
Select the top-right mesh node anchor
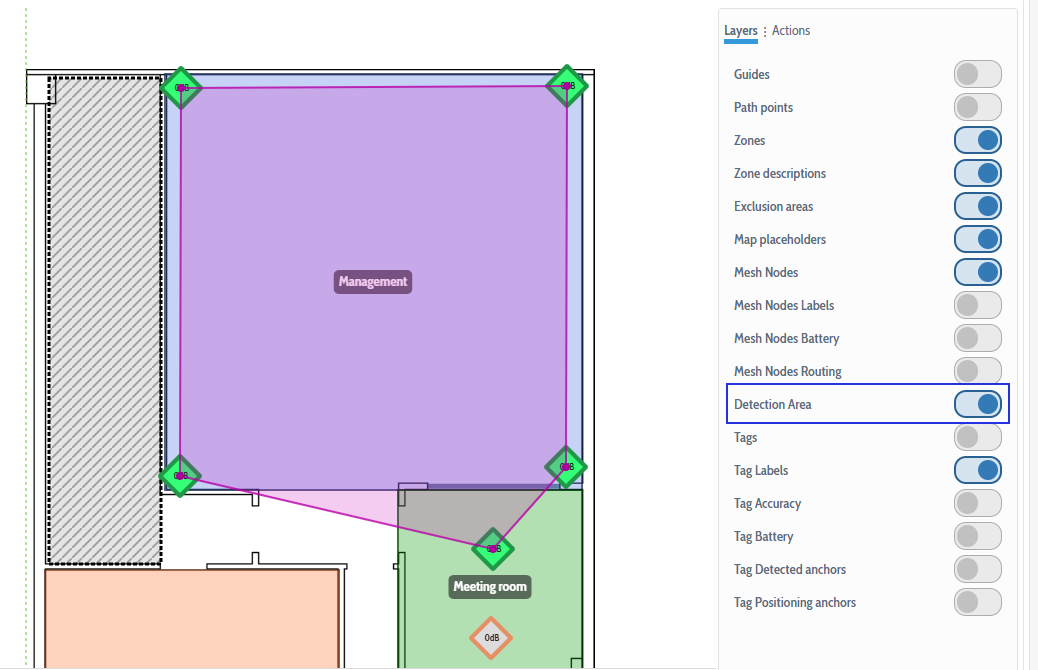[x=567, y=85]
